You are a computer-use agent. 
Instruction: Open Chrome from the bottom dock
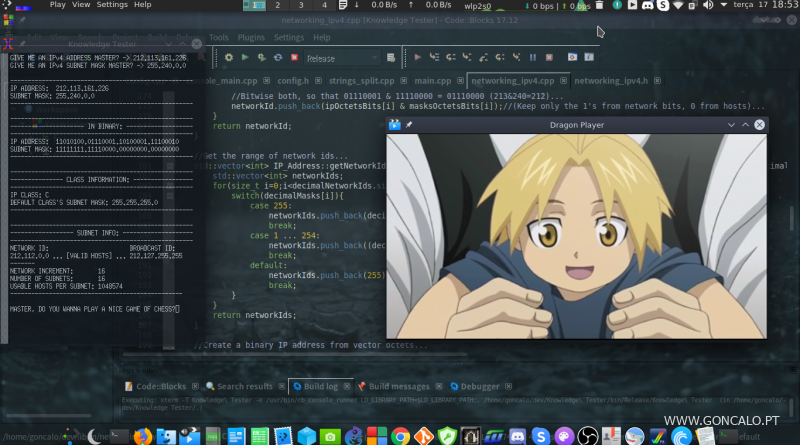[400, 436]
